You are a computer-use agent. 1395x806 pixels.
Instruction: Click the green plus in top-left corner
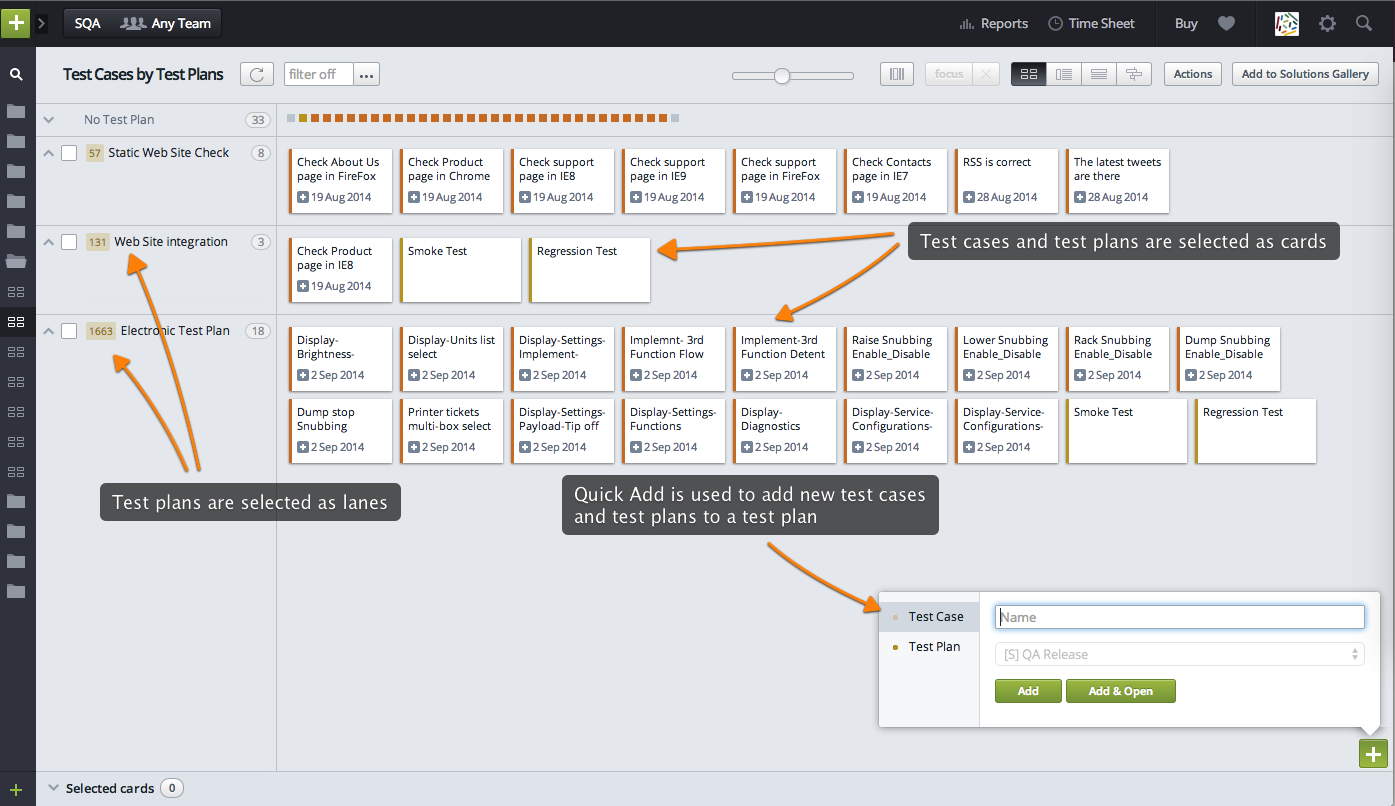[15, 22]
